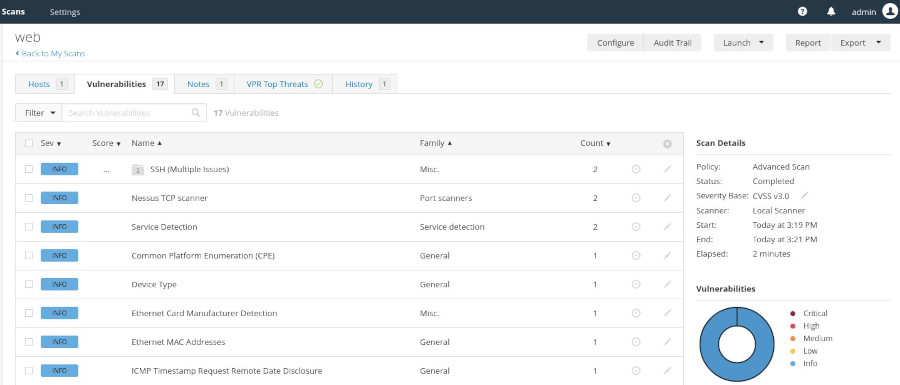Open the Export dropdown
Viewport: 900px width, 385px height.
point(860,42)
